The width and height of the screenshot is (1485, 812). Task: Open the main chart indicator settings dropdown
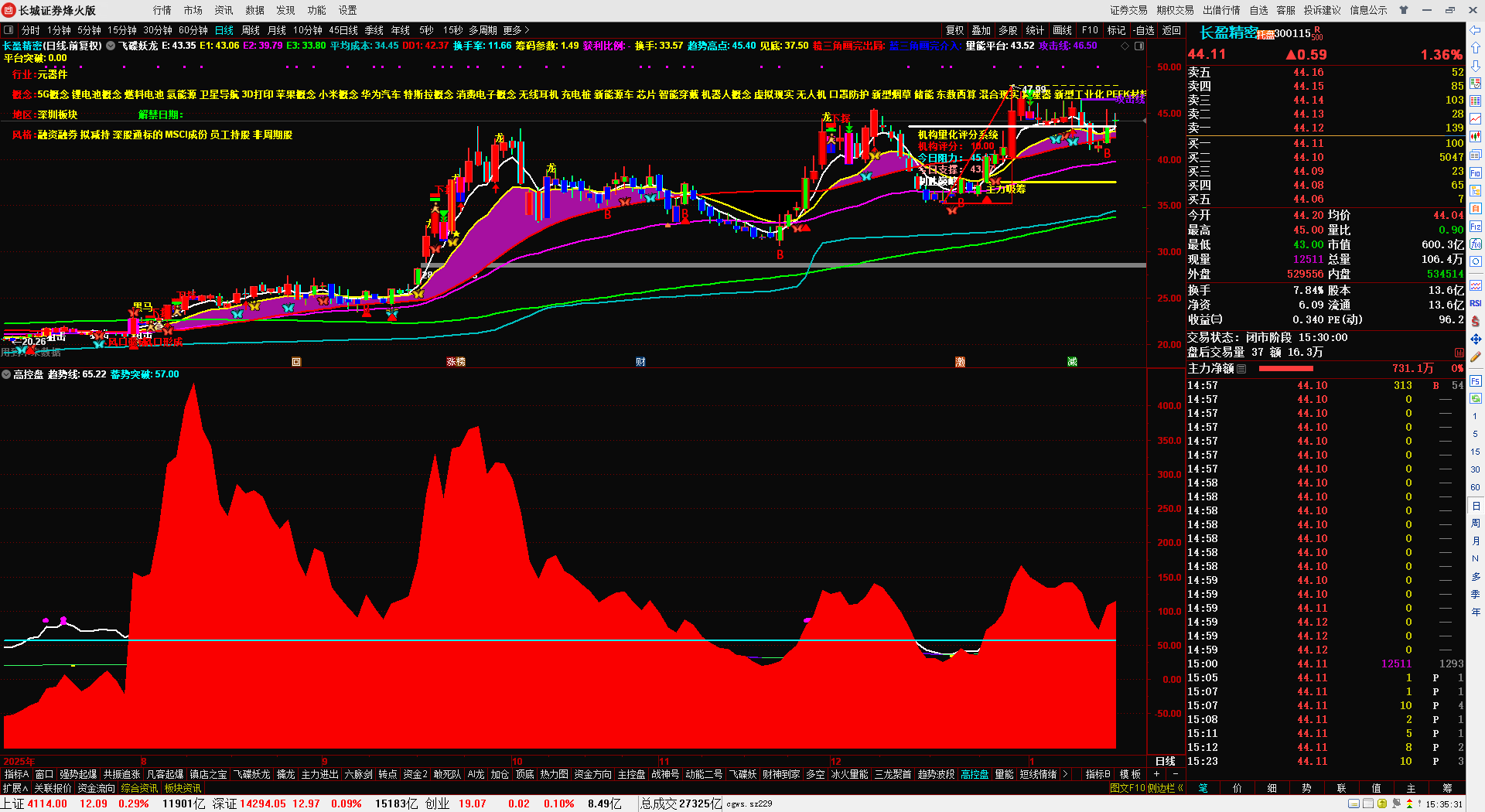point(111,46)
